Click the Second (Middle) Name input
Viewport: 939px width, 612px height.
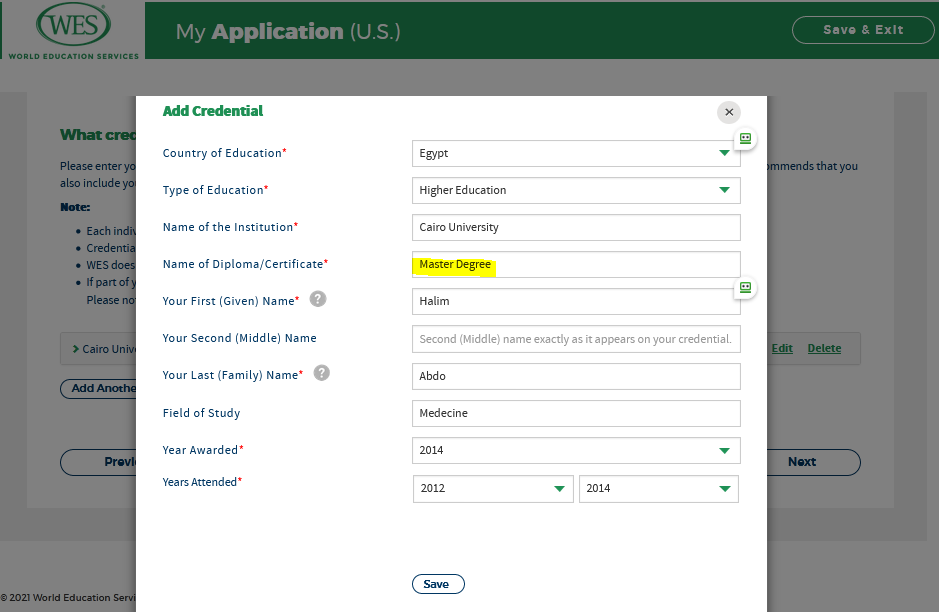576,339
